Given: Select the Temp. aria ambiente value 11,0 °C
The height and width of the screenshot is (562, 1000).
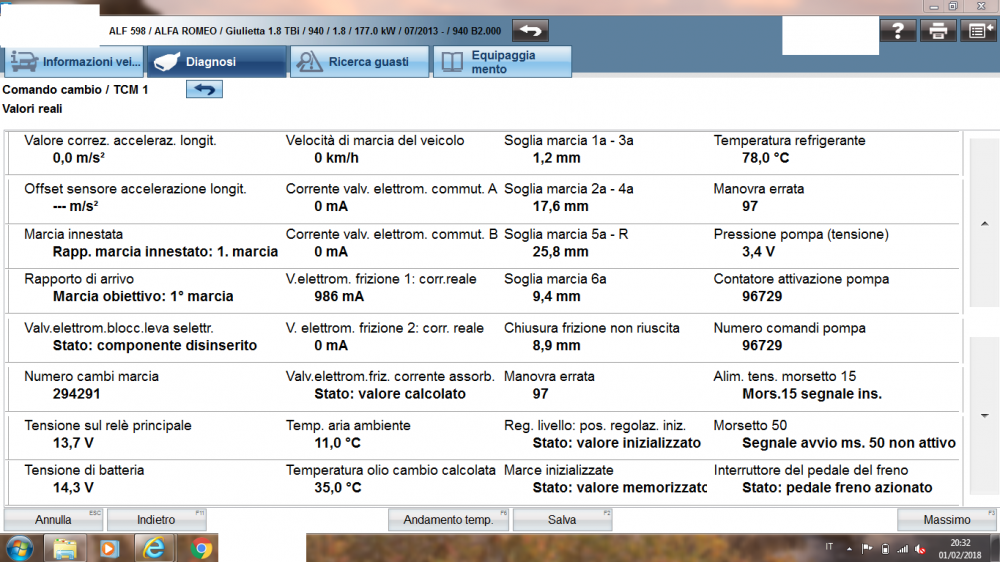Looking at the screenshot, I should point(337,443).
